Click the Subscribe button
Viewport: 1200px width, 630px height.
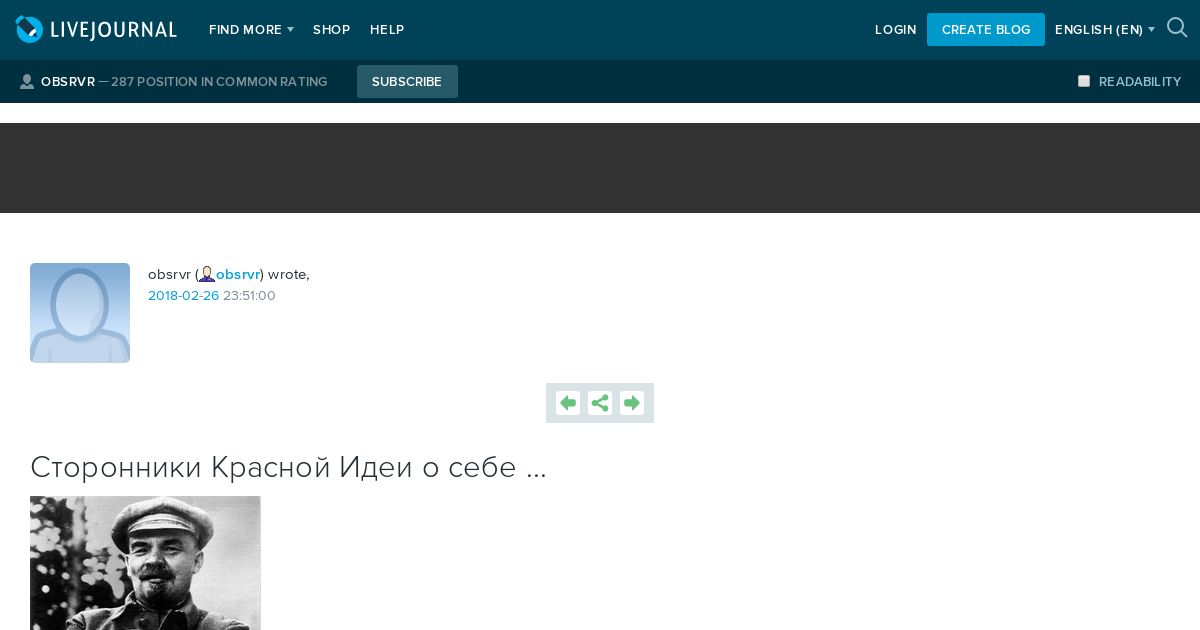coord(407,81)
